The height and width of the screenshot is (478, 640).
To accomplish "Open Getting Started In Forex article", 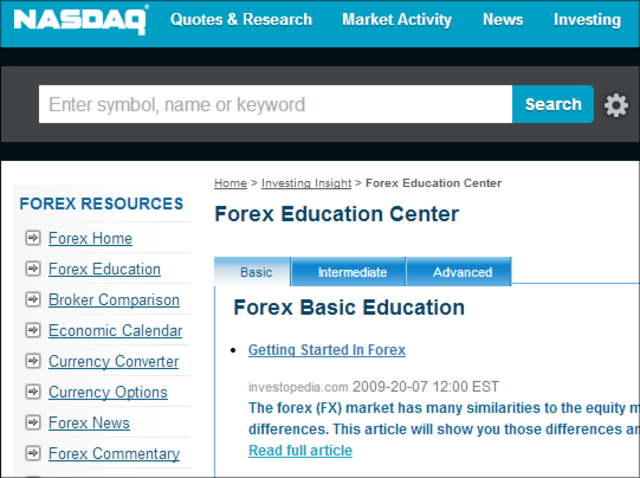I will click(327, 350).
